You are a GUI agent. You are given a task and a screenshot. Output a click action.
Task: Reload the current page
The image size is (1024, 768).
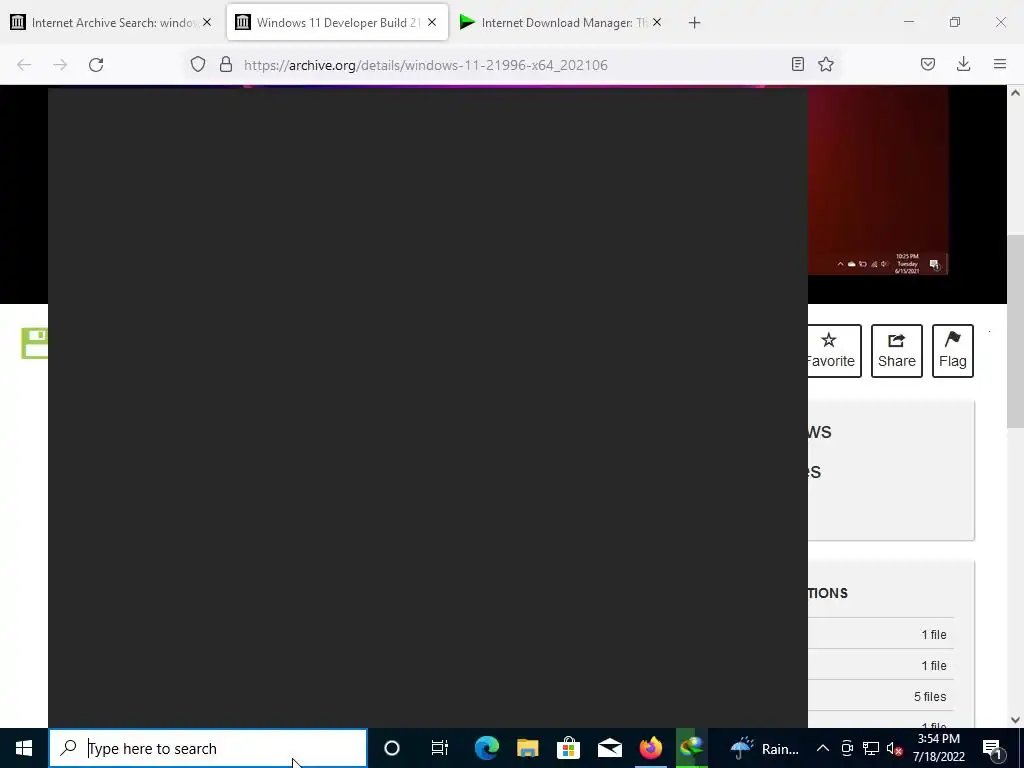tap(96, 65)
